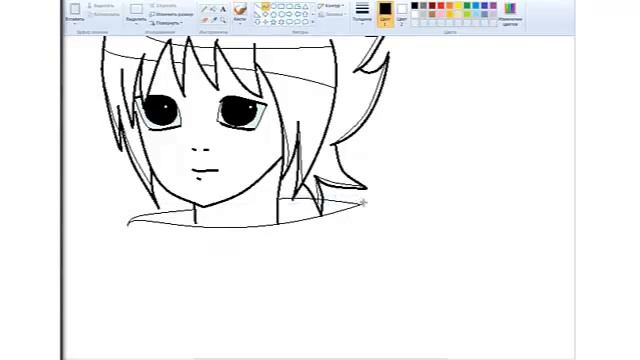Pick the bright red palette swatch
The image size is (640, 360).
tap(441, 6)
